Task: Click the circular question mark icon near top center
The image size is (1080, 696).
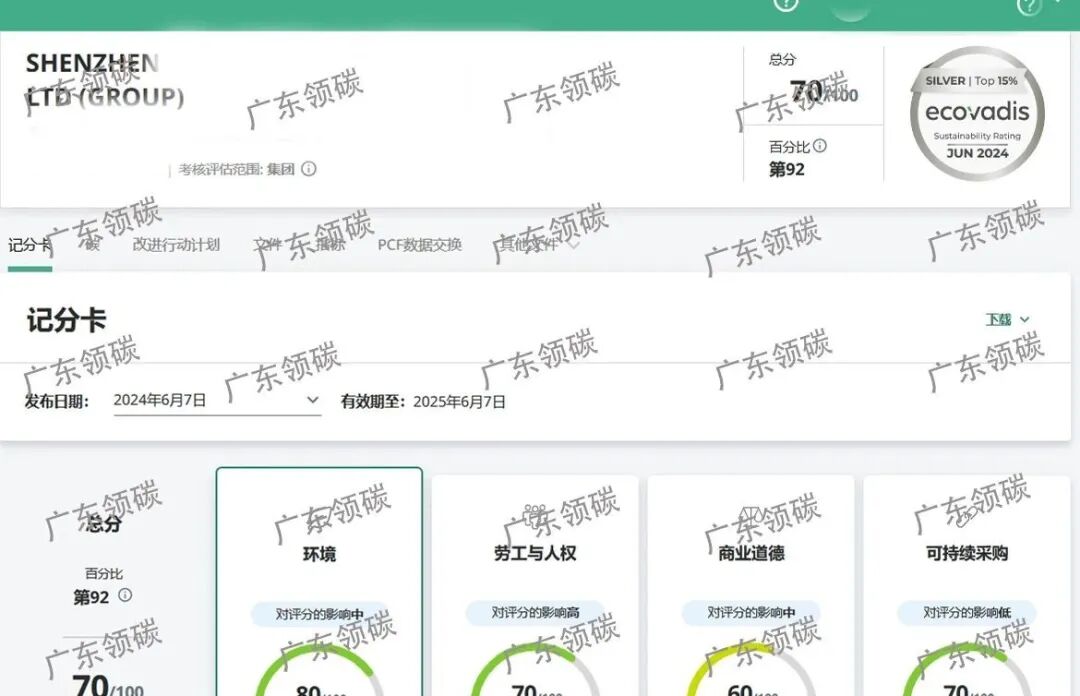Action: 786,5
